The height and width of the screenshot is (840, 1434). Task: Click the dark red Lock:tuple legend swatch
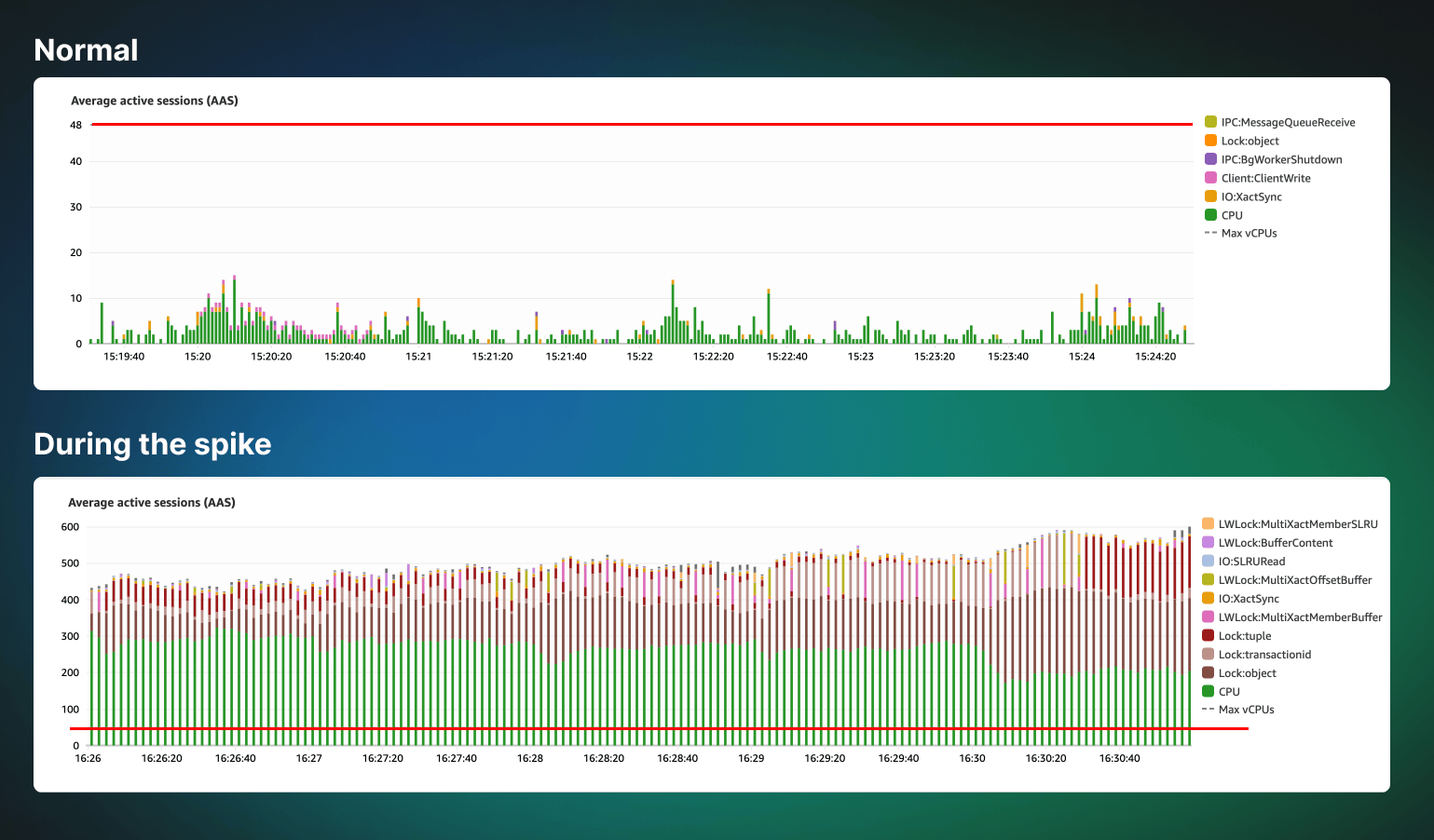[x=1208, y=636]
